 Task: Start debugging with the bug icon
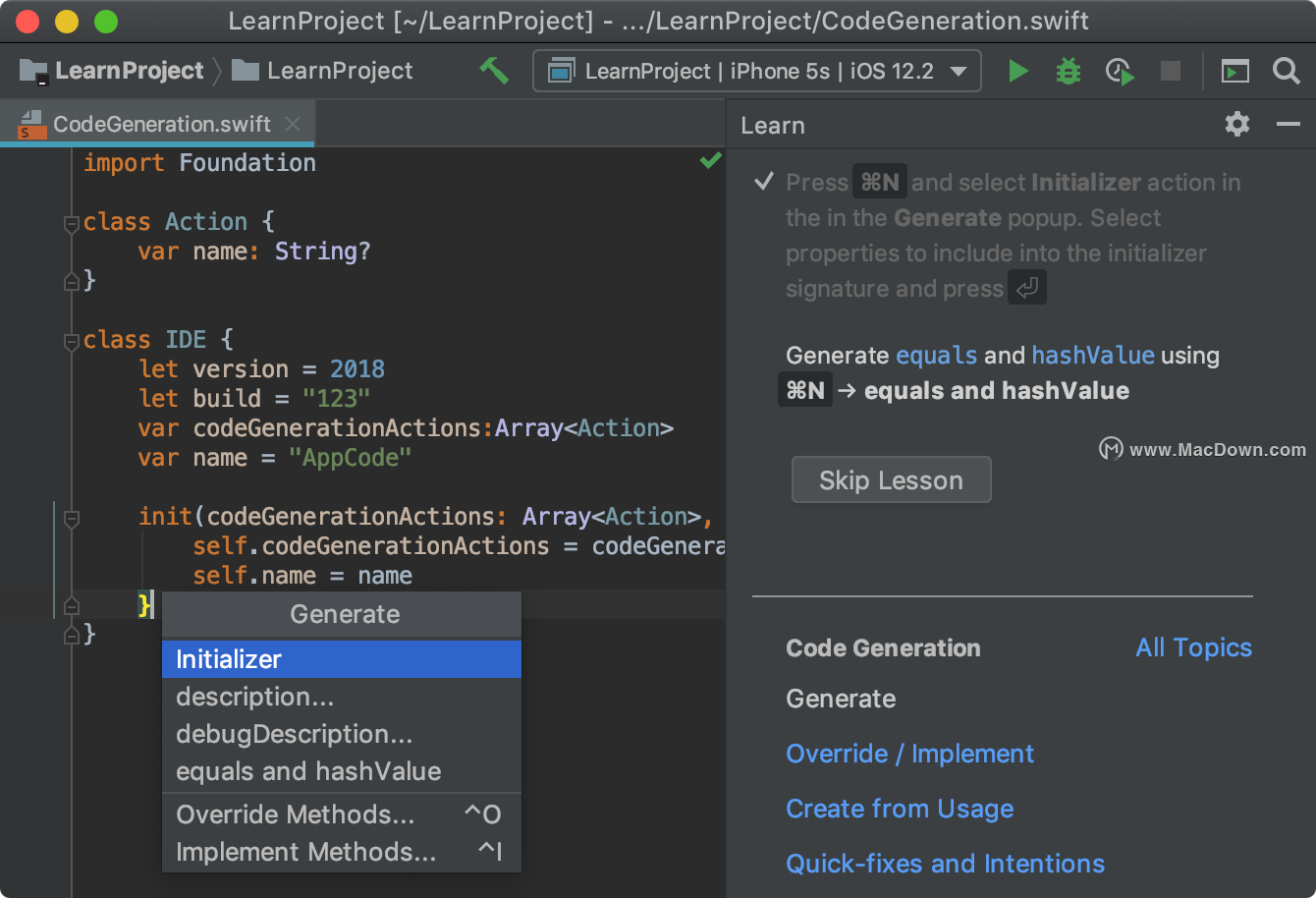(x=1069, y=71)
